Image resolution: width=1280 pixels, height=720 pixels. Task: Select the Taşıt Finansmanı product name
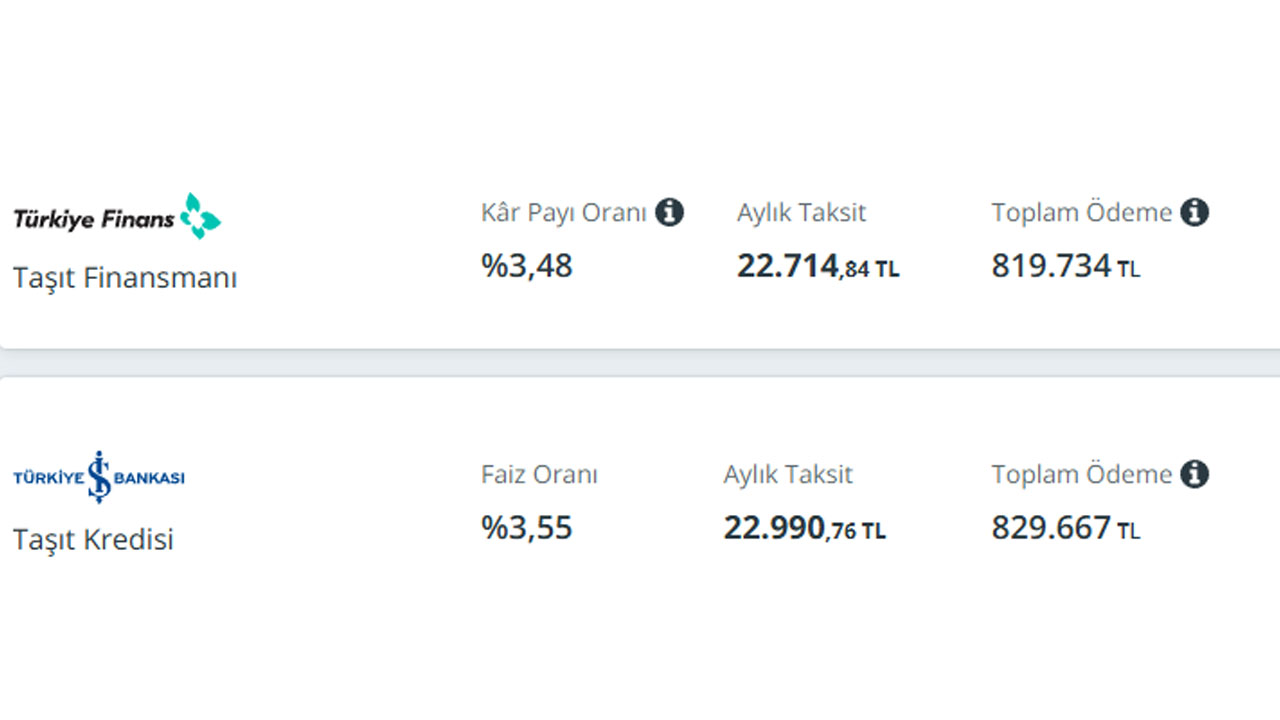click(125, 278)
